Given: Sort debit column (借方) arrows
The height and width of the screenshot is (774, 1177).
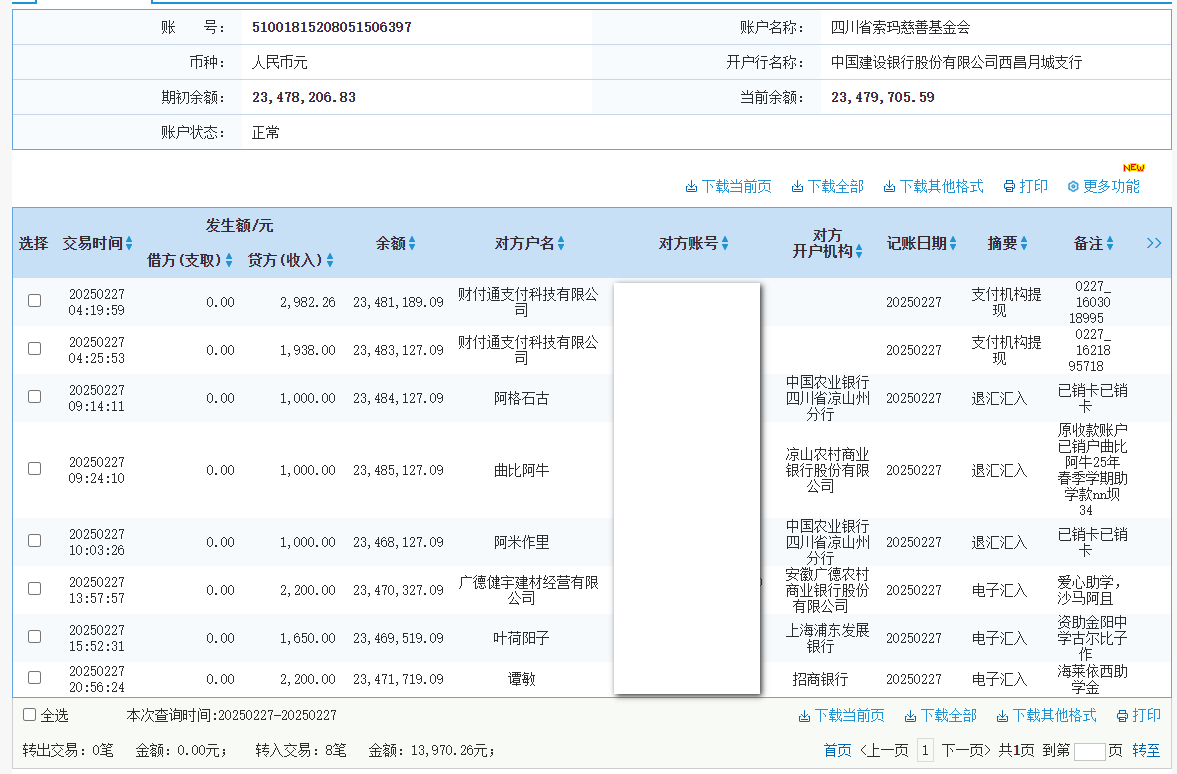Looking at the screenshot, I should 229,261.
